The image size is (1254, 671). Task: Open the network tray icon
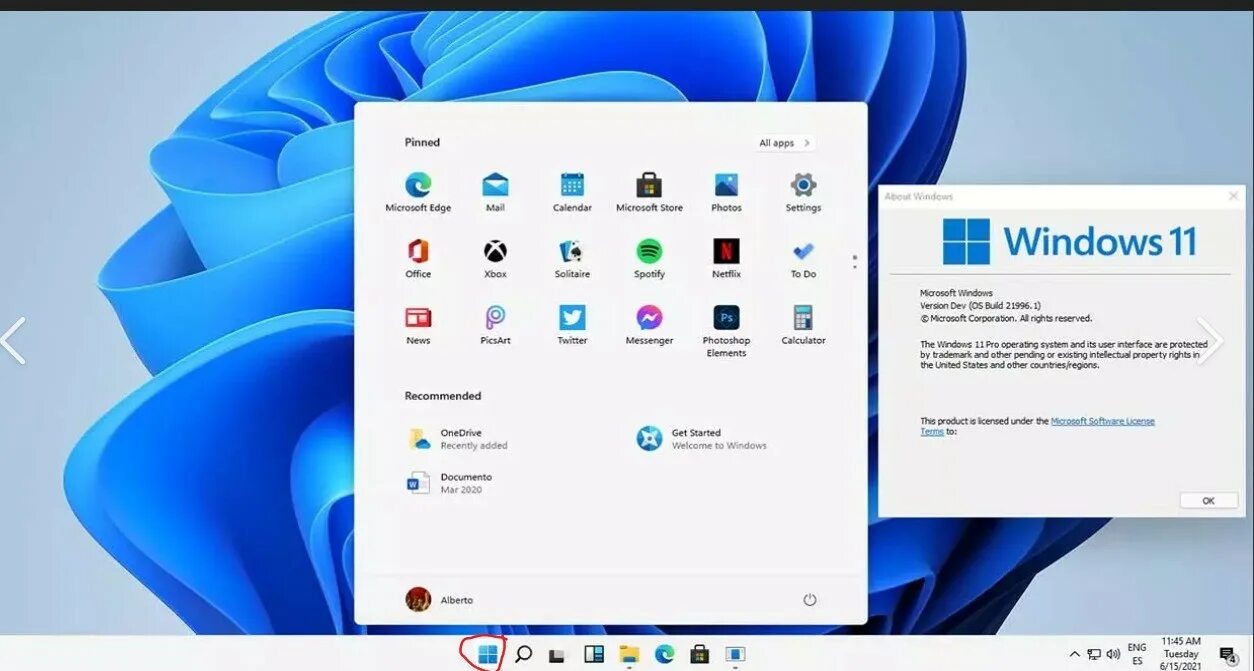[x=1094, y=654]
